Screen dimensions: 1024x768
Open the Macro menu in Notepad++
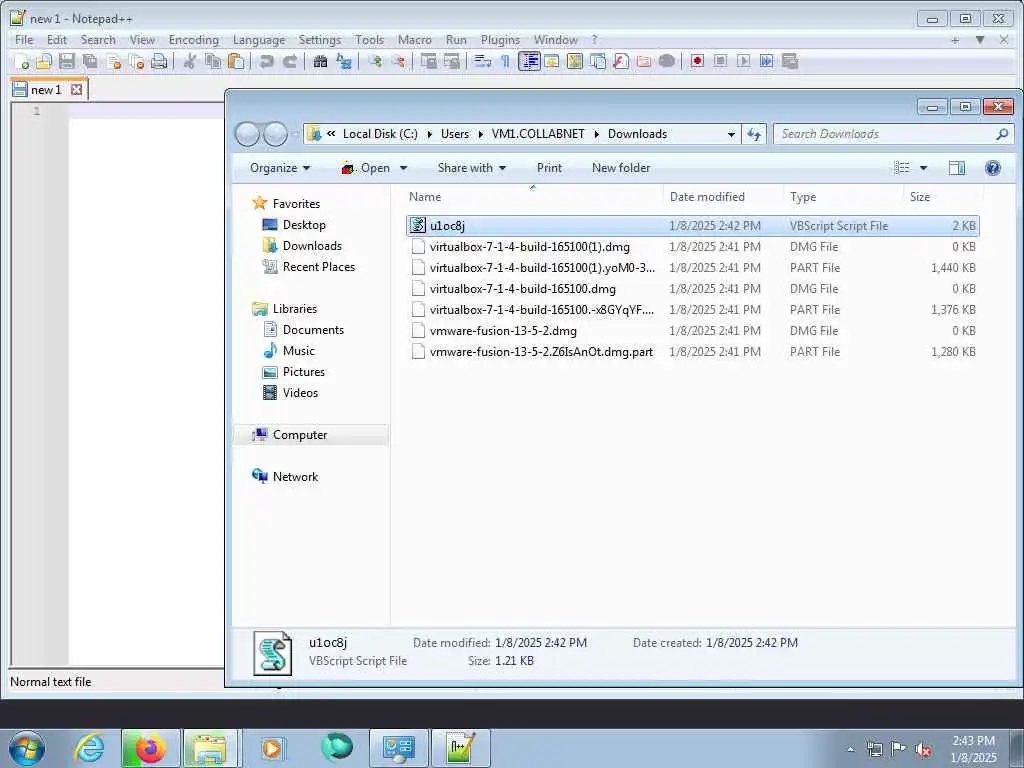point(415,40)
